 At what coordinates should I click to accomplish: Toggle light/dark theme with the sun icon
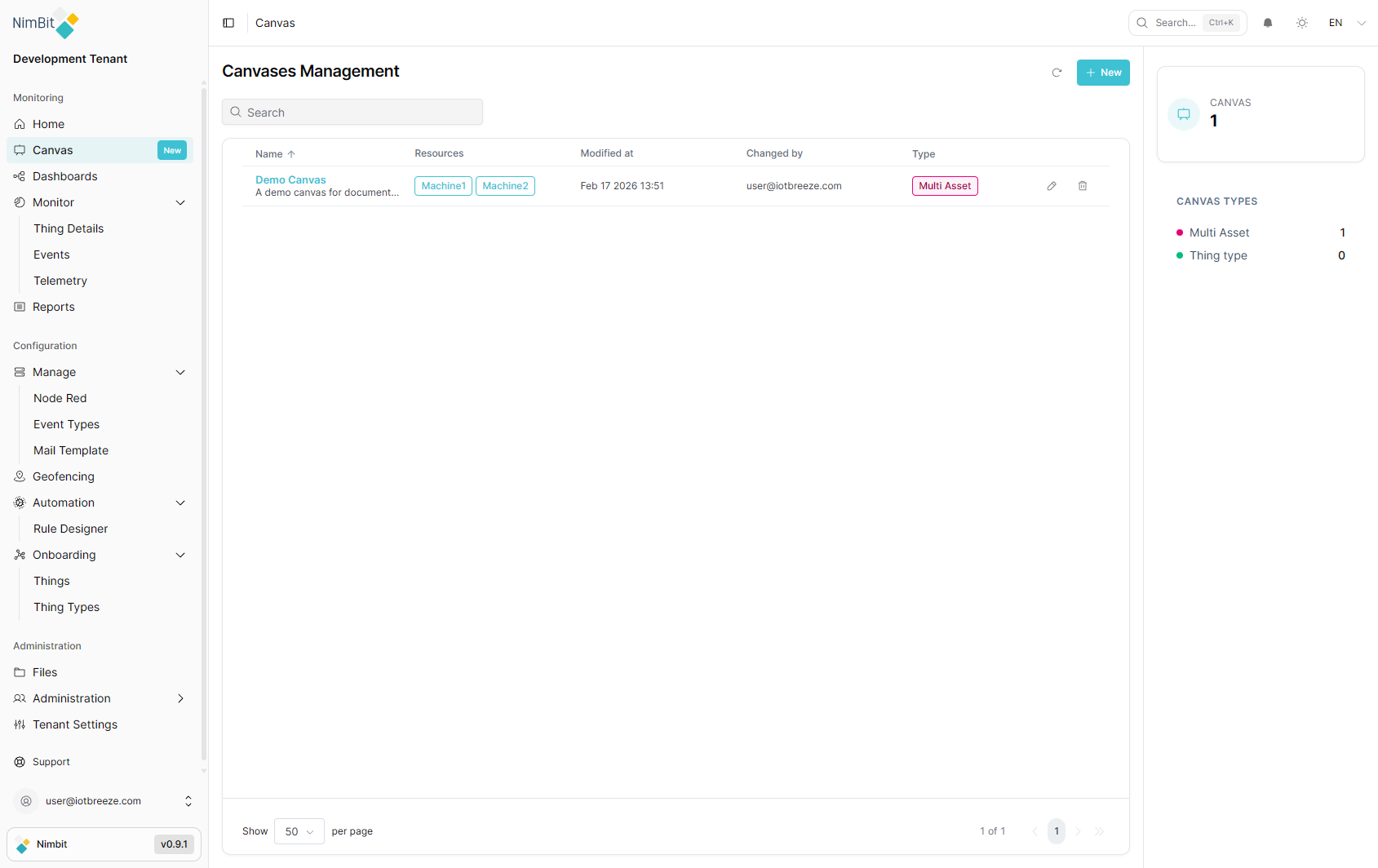click(x=1302, y=22)
